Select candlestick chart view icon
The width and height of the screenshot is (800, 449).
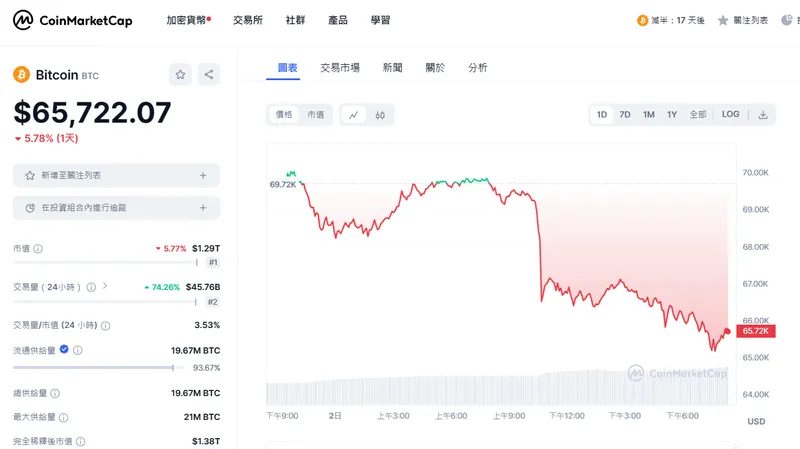pyautogui.click(x=380, y=115)
